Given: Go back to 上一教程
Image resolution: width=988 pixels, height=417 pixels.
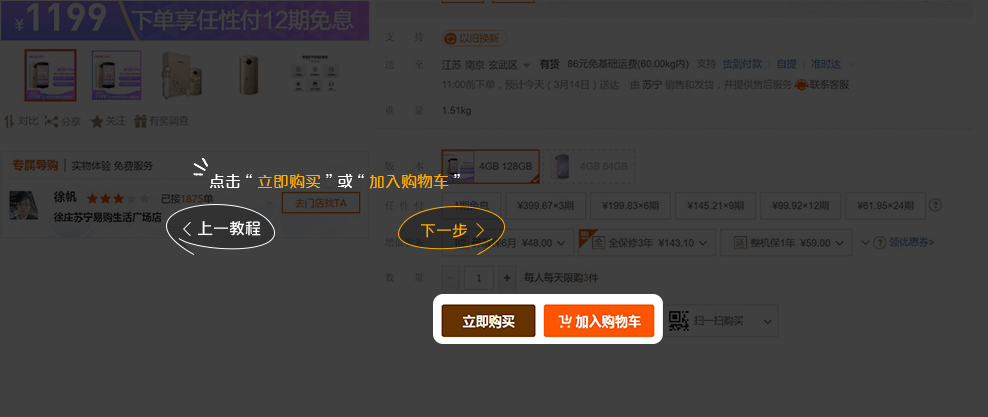Looking at the screenshot, I should click(x=221, y=229).
